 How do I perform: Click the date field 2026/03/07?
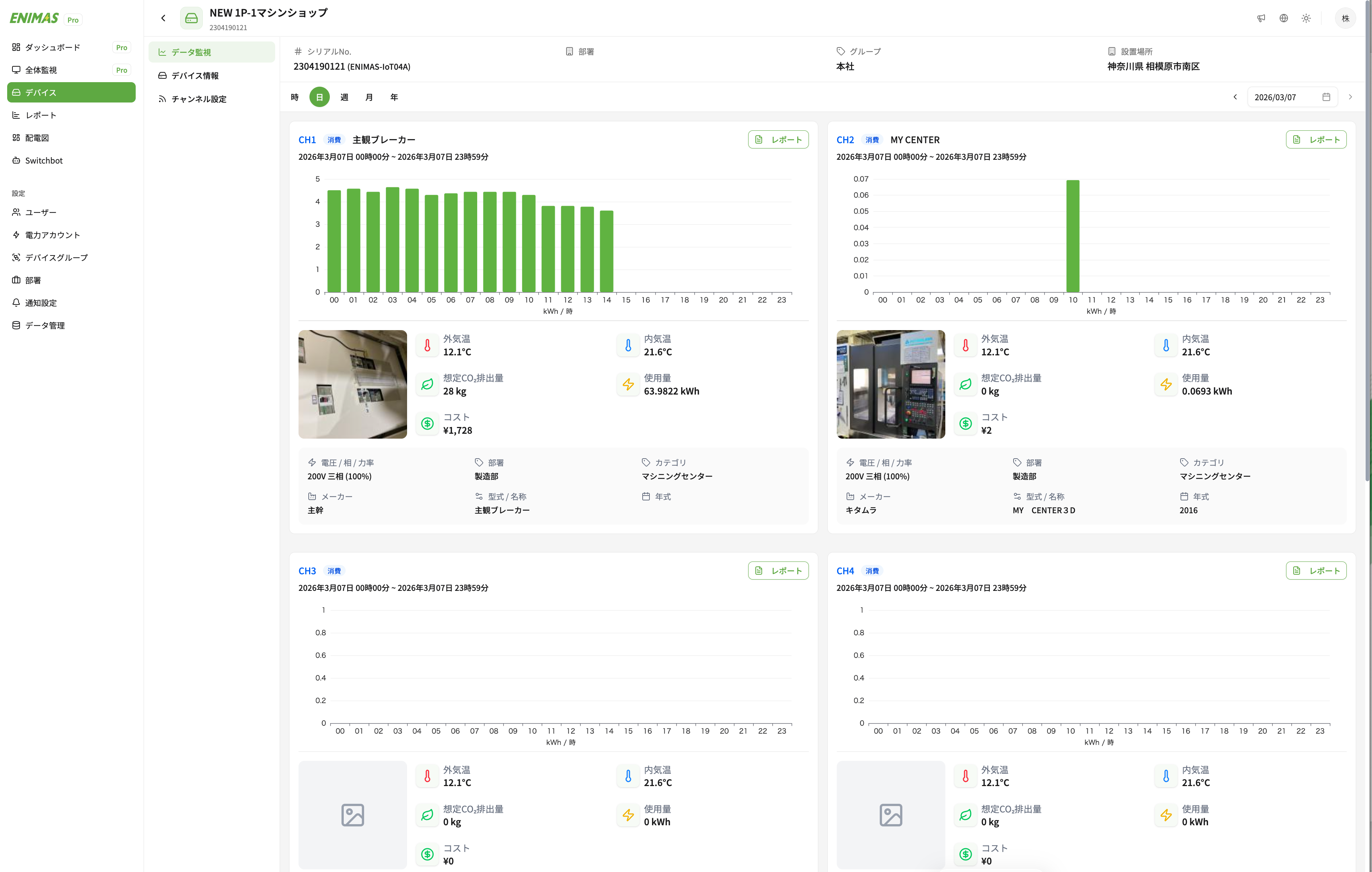[x=1292, y=97]
